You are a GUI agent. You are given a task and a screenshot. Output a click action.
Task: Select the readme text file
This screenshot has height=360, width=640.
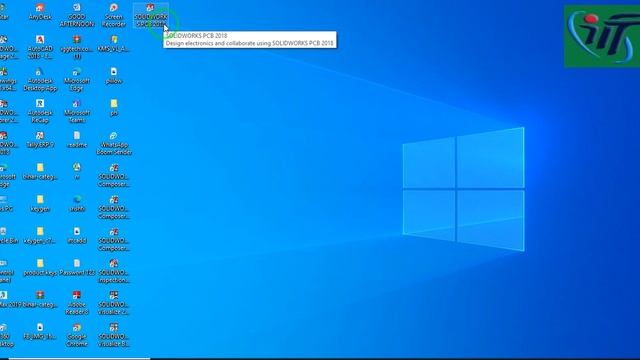coord(77,140)
